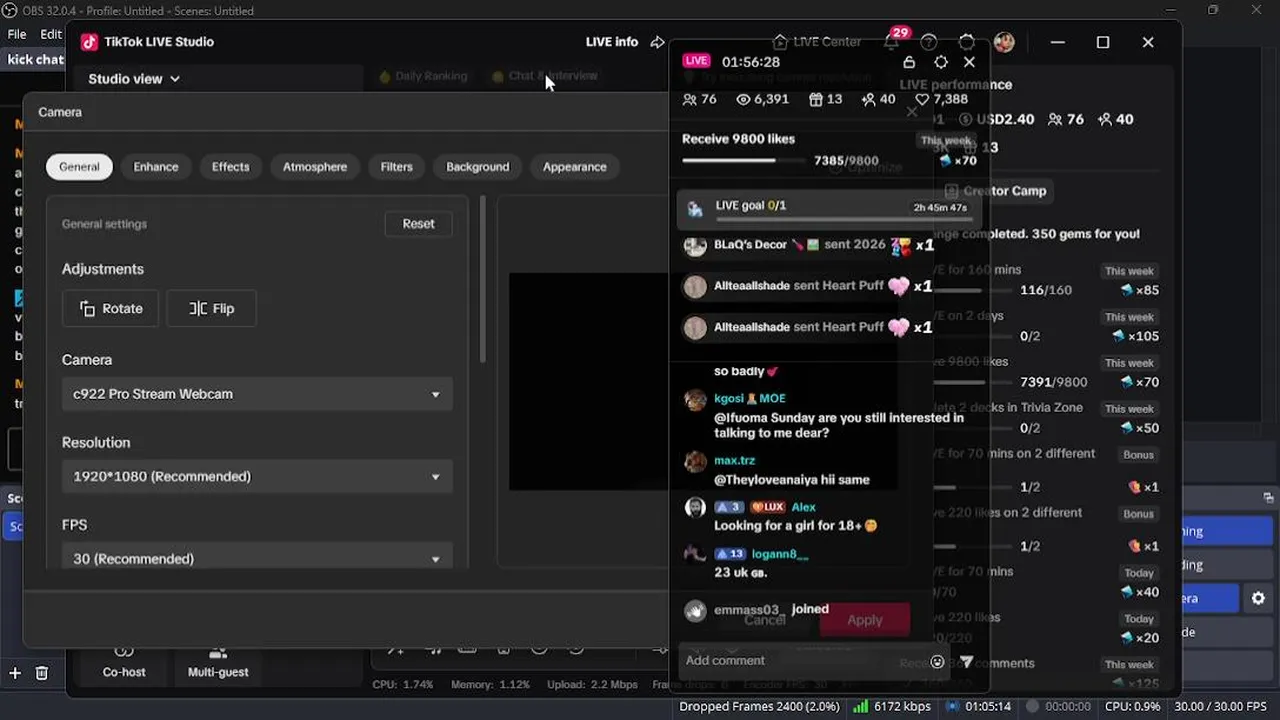
Task: Open TikTok LIVE Studio settings gear icon
Action: (966, 42)
